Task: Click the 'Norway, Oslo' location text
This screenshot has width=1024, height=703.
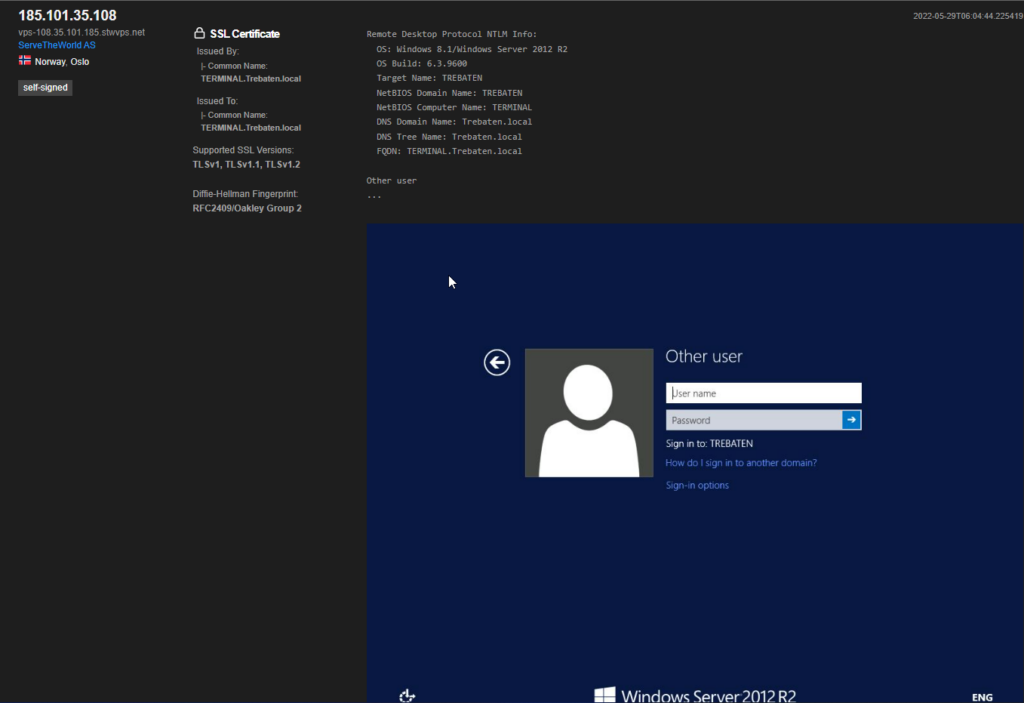Action: 62,61
